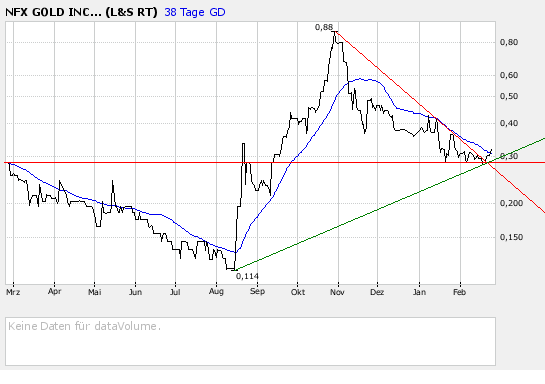Click the '0,40' price axis label
The image size is (545, 384).
click(509, 123)
